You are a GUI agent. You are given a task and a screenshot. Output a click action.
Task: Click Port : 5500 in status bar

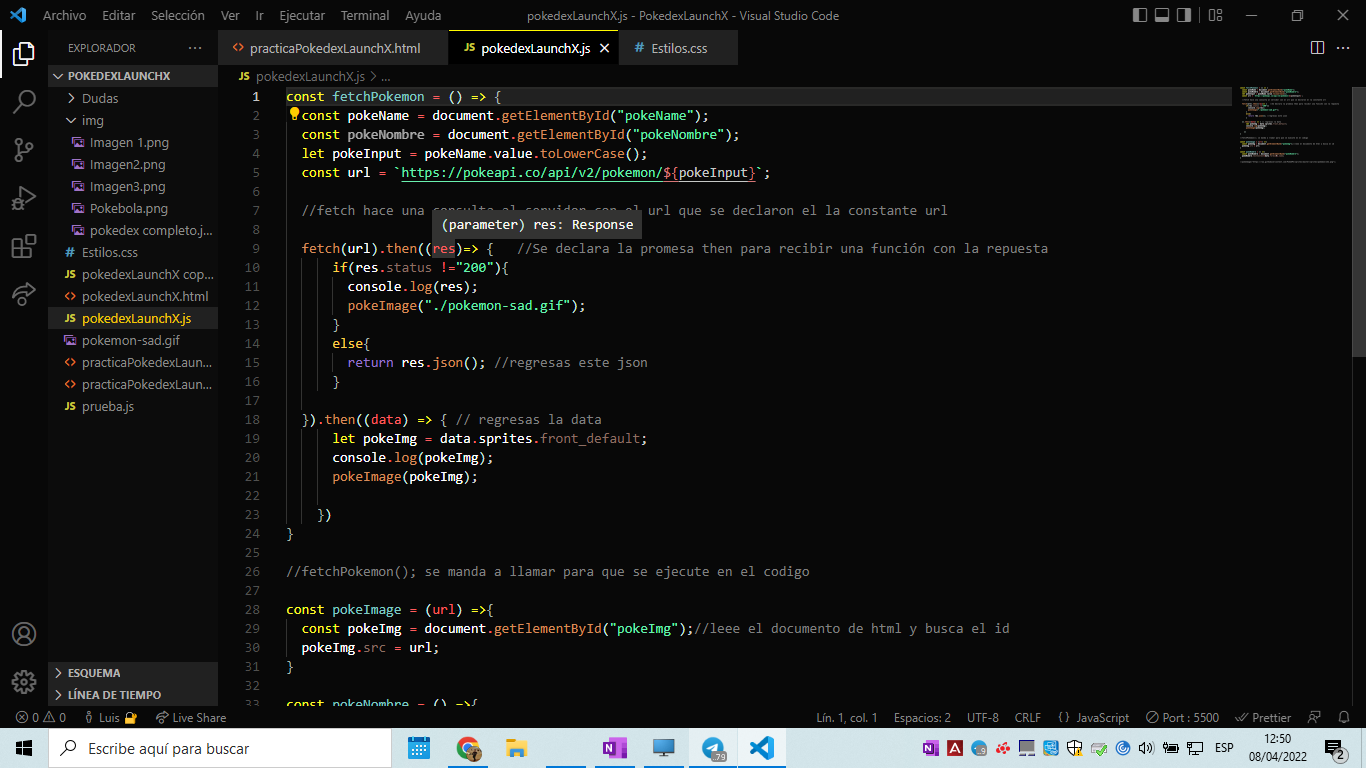pyautogui.click(x=1183, y=717)
